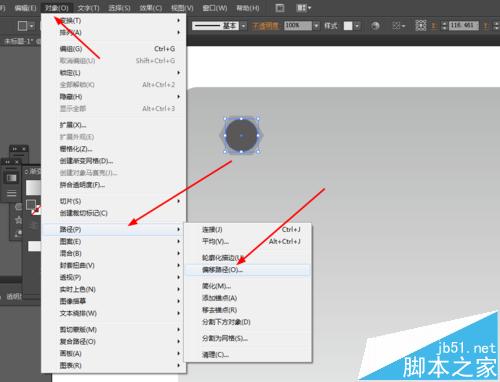Click the document layout icon after Help

pos(280,8)
